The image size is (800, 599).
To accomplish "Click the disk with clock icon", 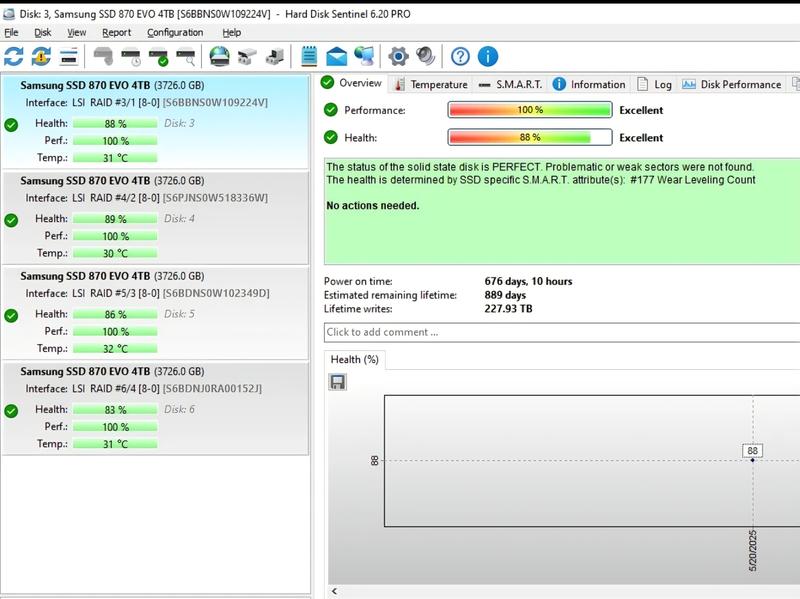I will pyautogui.click(x=131, y=56).
